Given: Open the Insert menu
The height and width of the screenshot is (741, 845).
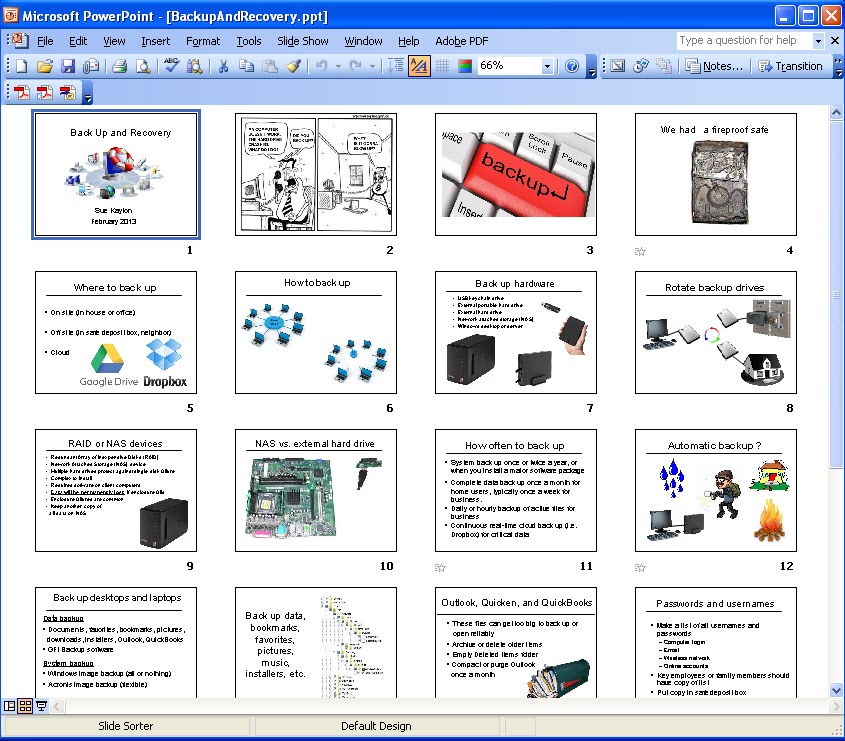Looking at the screenshot, I should (155, 41).
